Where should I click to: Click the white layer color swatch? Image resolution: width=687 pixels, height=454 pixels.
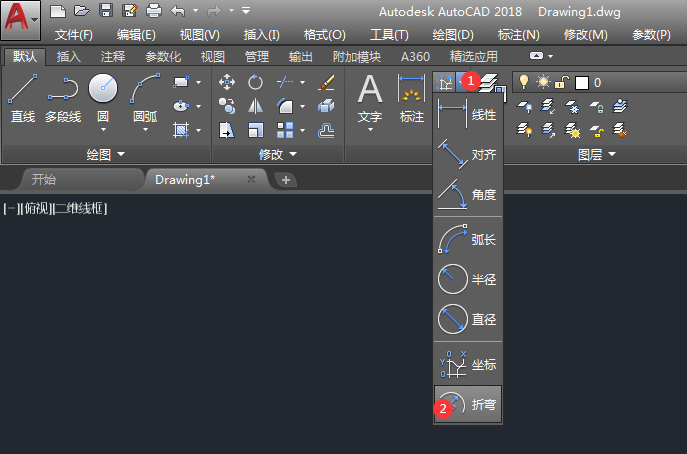point(581,82)
